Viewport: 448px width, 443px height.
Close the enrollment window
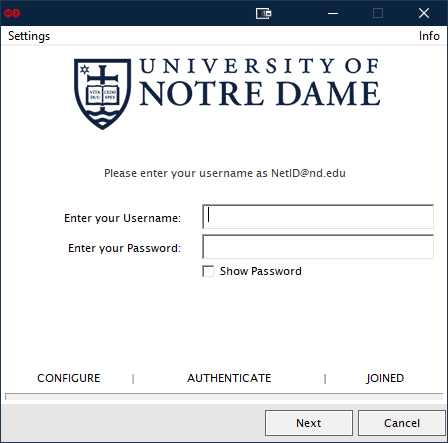(424, 13)
